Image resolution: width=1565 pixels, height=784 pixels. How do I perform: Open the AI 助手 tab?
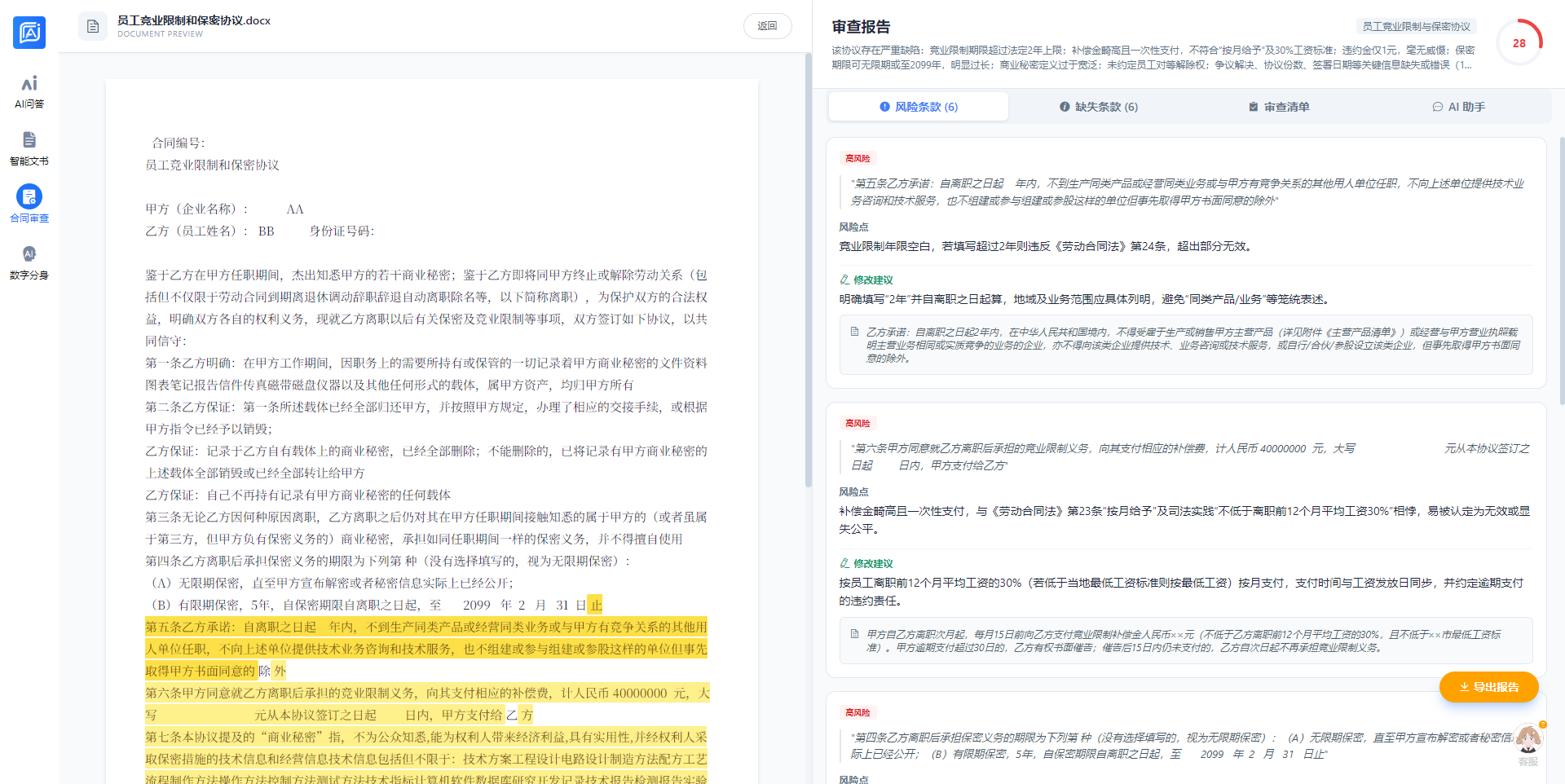[1458, 107]
